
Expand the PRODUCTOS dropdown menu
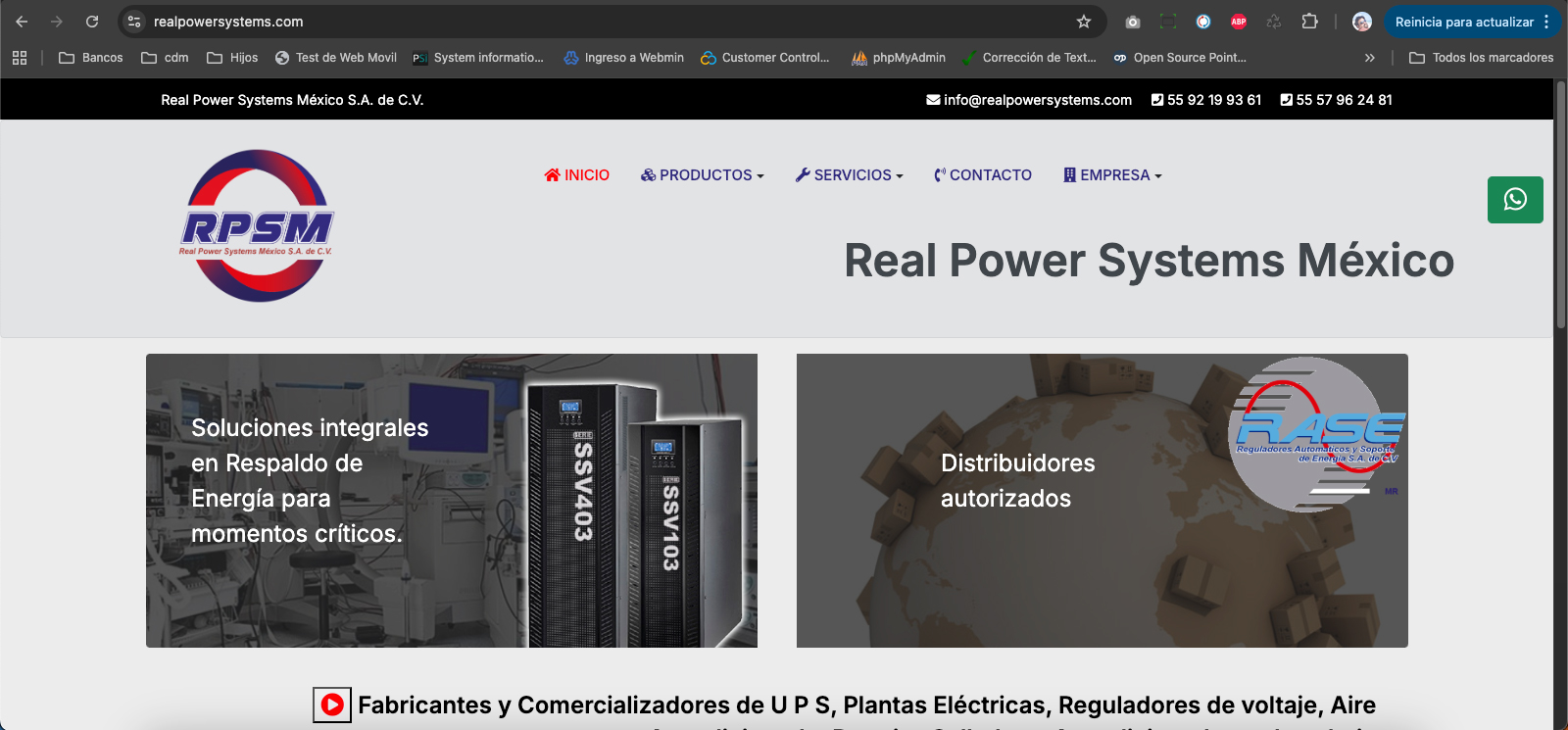[702, 174]
